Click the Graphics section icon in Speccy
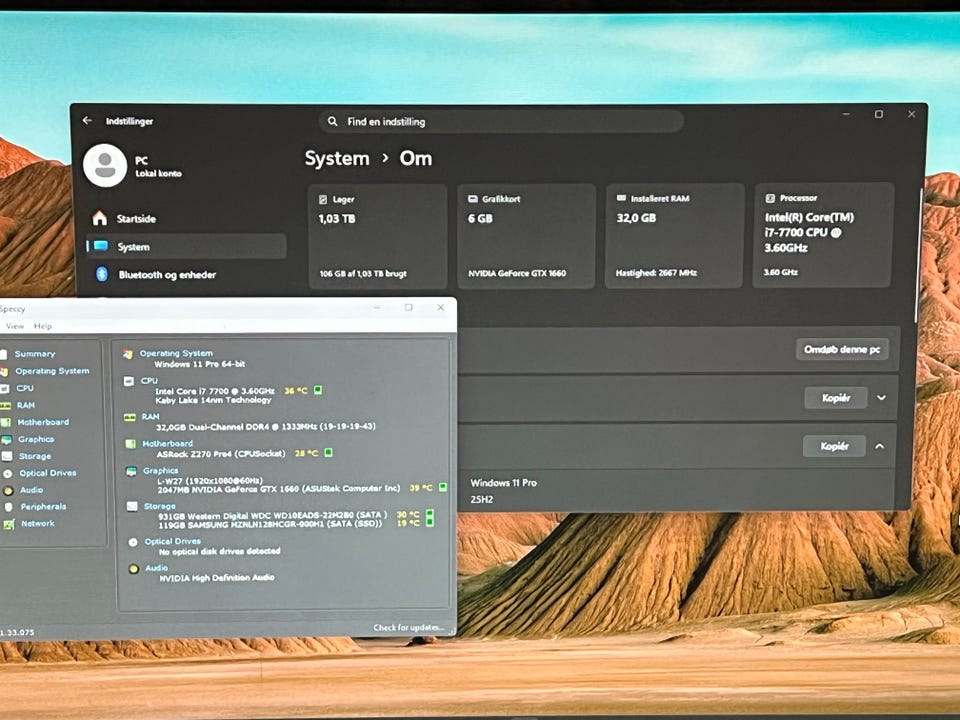 click(x=131, y=471)
